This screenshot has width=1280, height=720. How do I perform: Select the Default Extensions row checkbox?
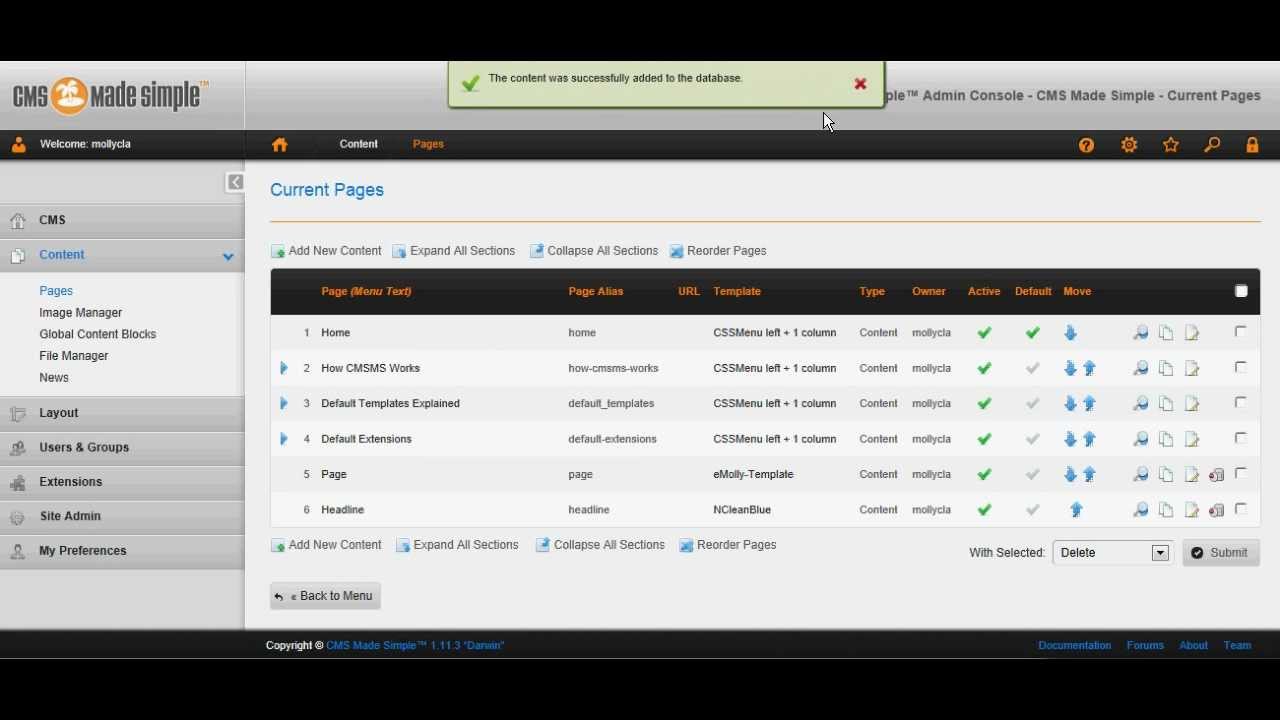point(1241,438)
